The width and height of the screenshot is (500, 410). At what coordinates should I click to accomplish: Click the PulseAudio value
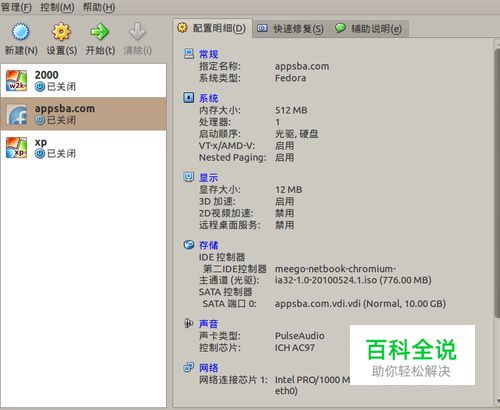click(x=300, y=336)
